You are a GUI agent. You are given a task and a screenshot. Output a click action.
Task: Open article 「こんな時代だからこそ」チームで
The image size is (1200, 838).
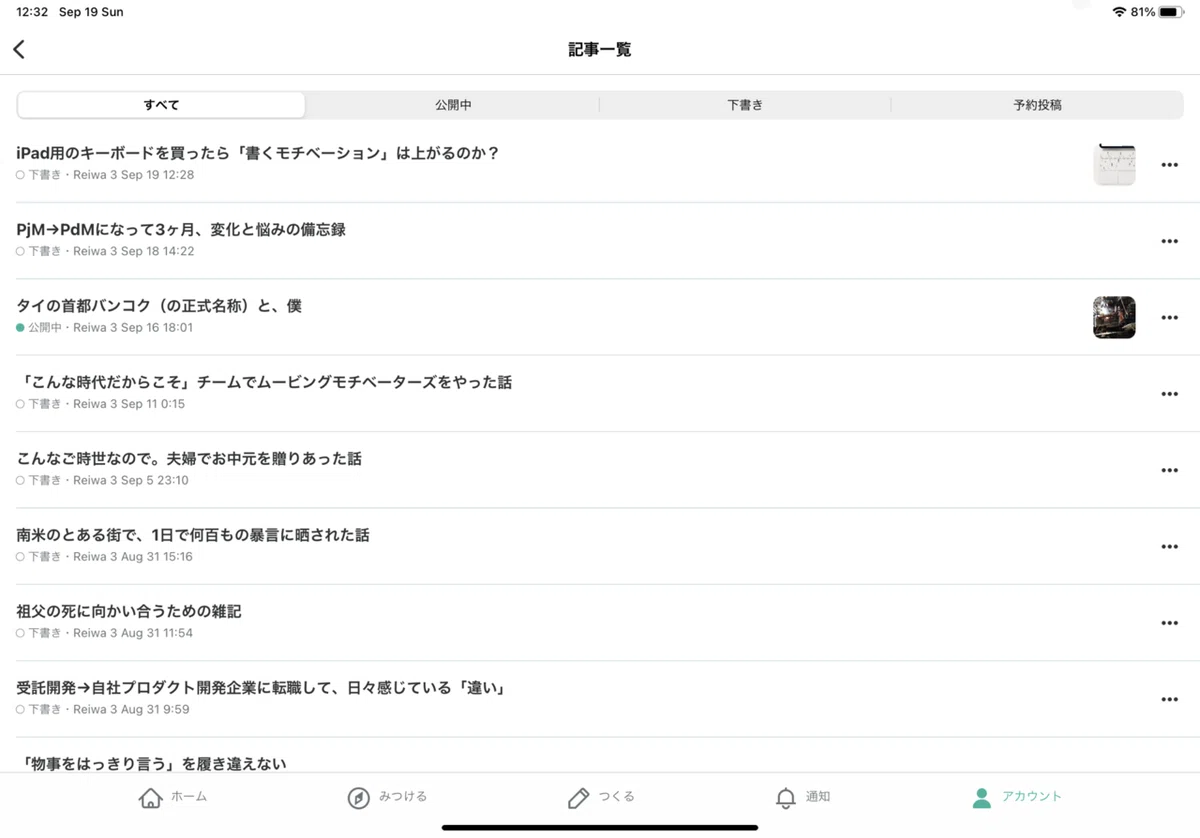[265, 382]
